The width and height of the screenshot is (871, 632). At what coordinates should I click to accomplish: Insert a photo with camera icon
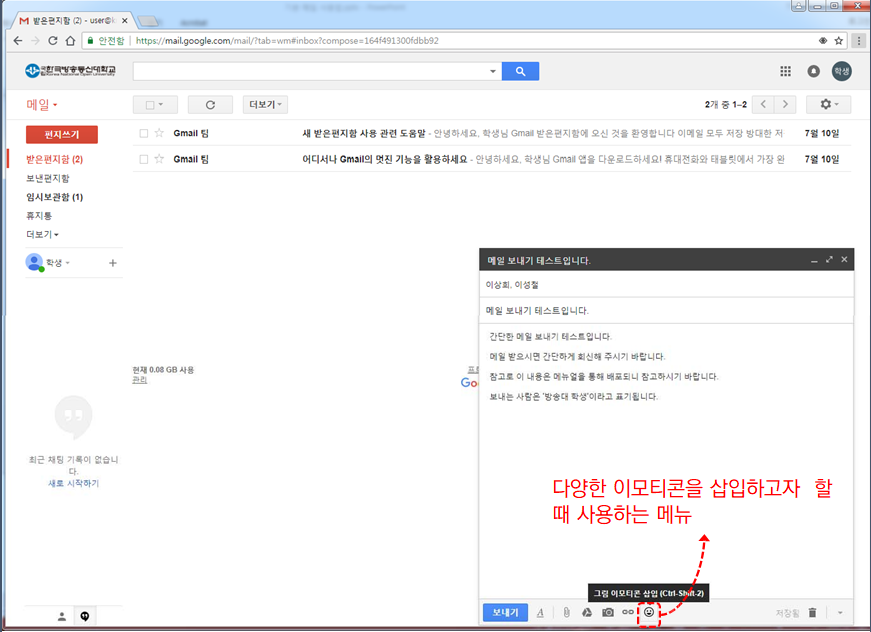[x=608, y=612]
